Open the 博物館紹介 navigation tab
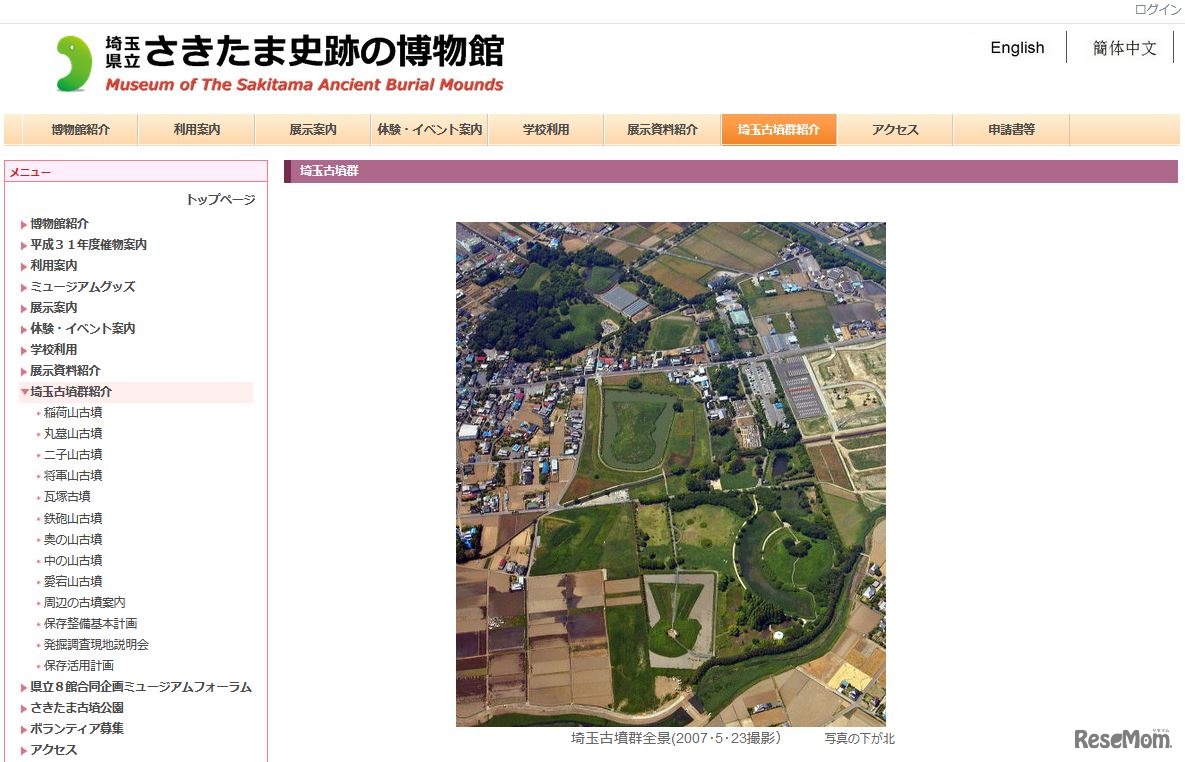Image resolution: width=1185 pixels, height=762 pixels. pyautogui.click(x=78, y=129)
